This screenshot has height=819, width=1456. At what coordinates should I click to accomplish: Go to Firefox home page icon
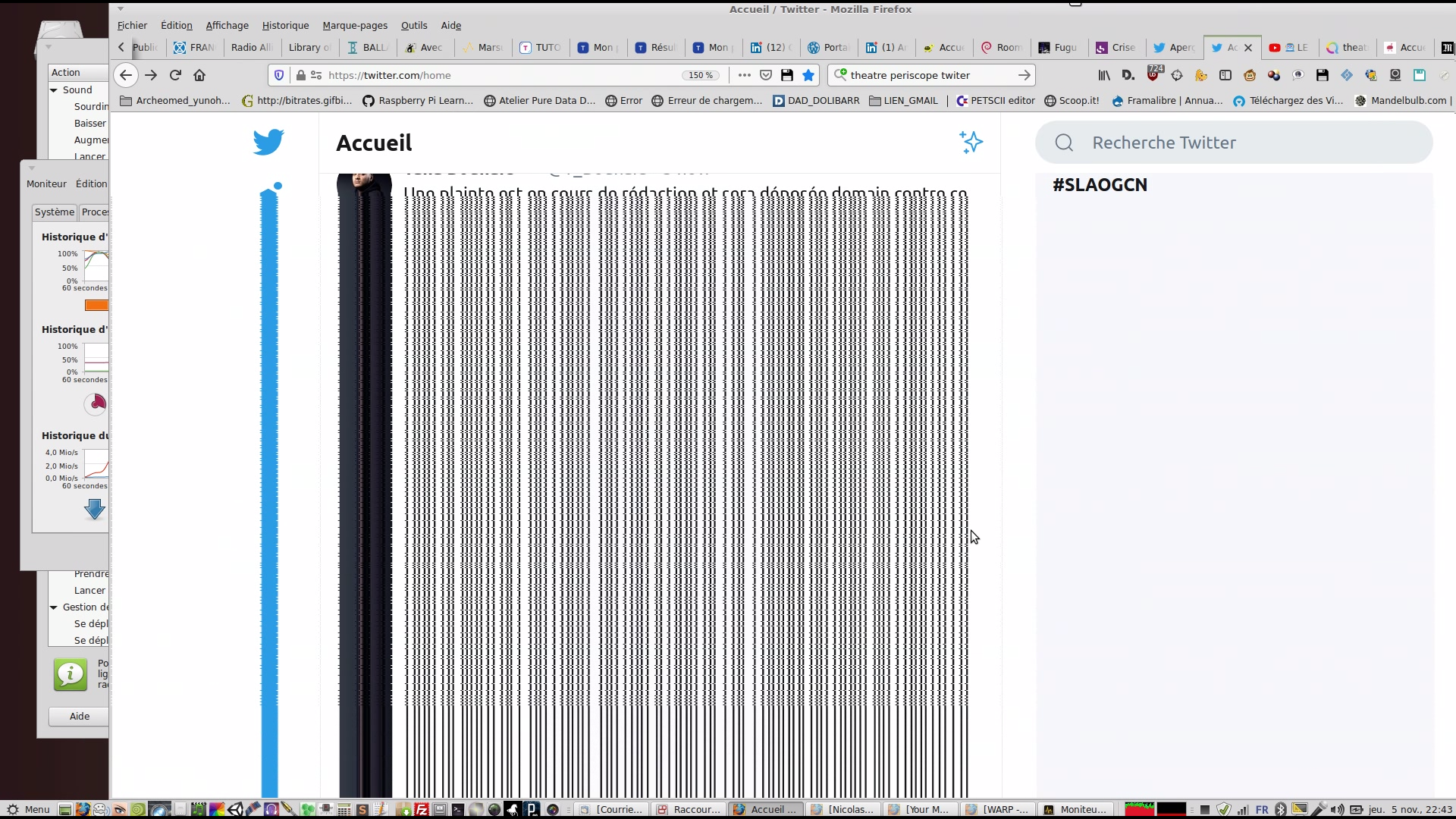coord(199,75)
